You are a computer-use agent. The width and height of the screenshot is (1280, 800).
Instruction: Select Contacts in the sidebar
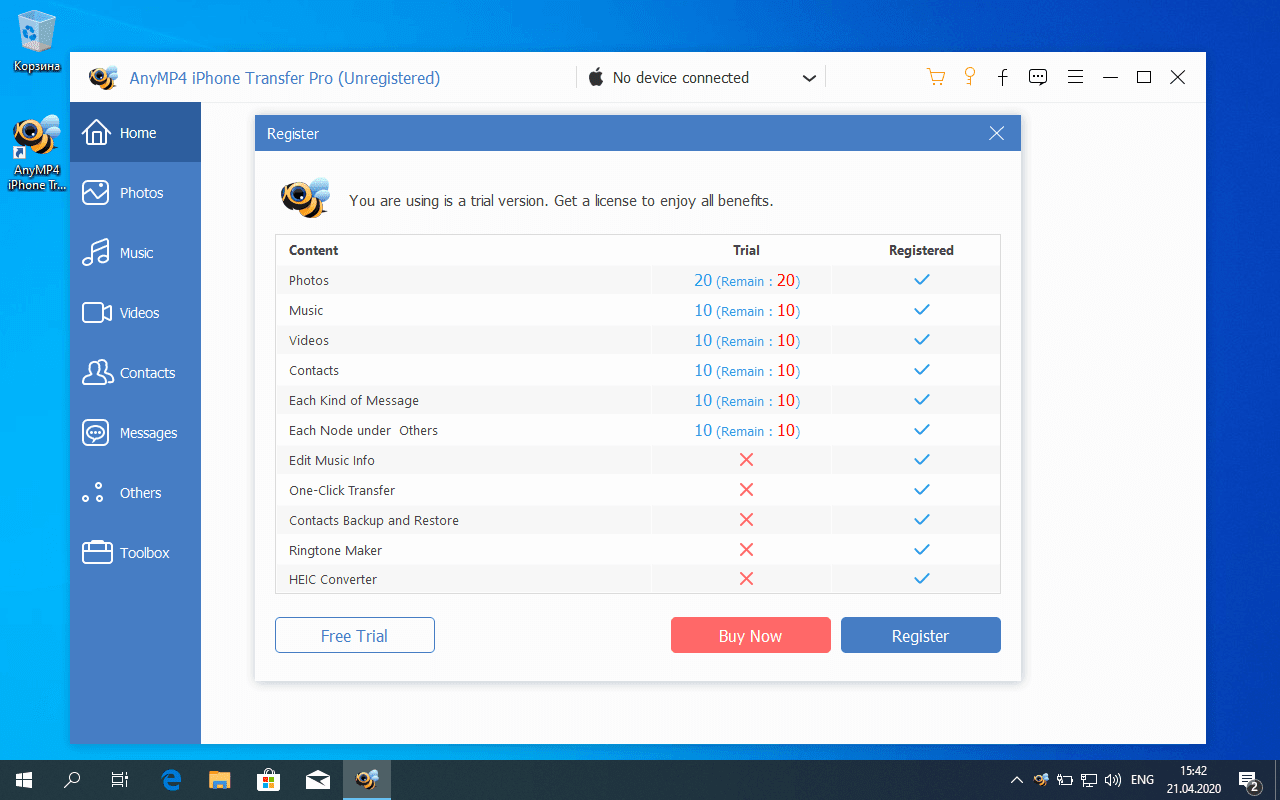click(x=135, y=373)
